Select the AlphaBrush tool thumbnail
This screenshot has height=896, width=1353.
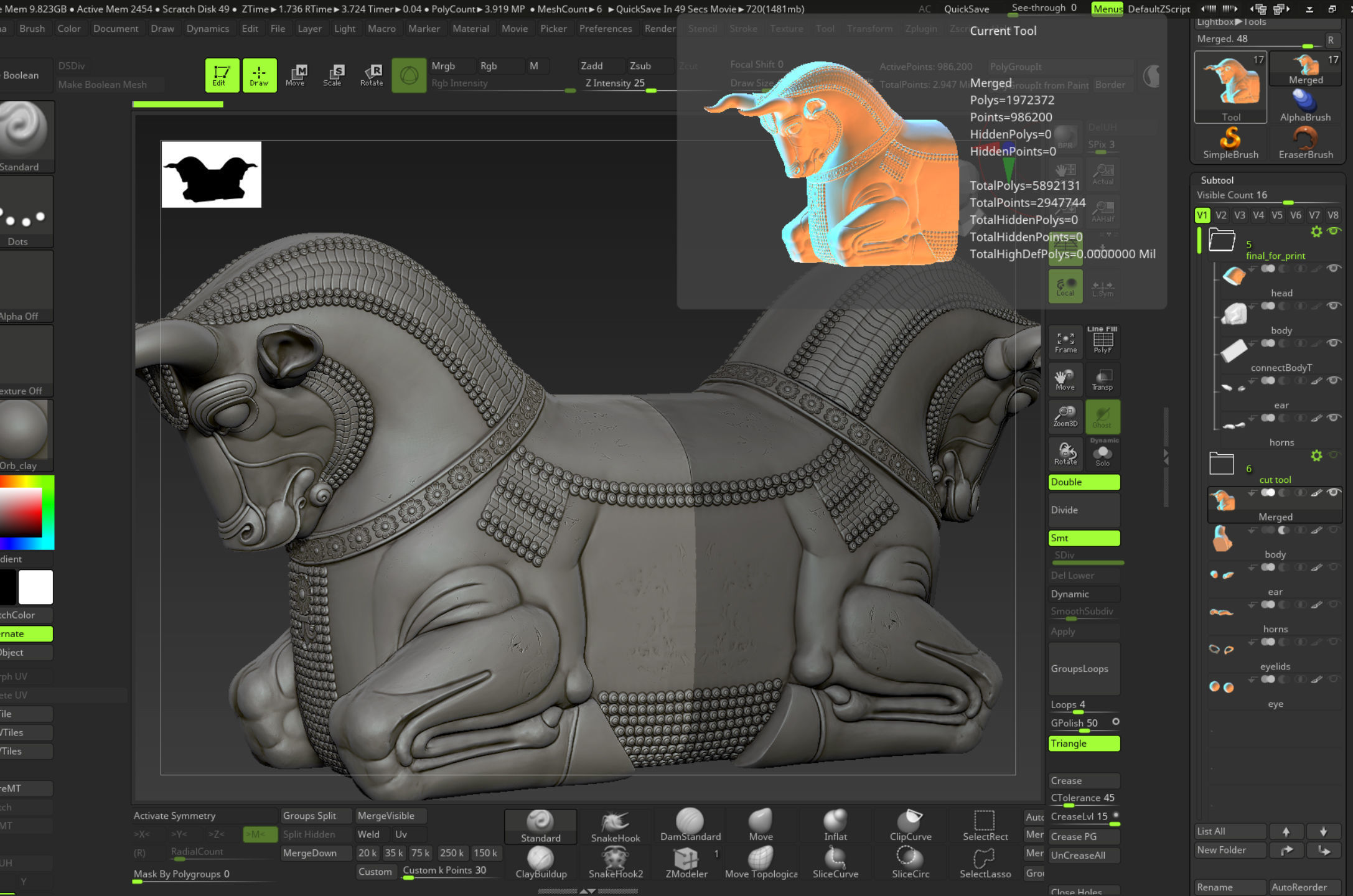pos(1305,105)
